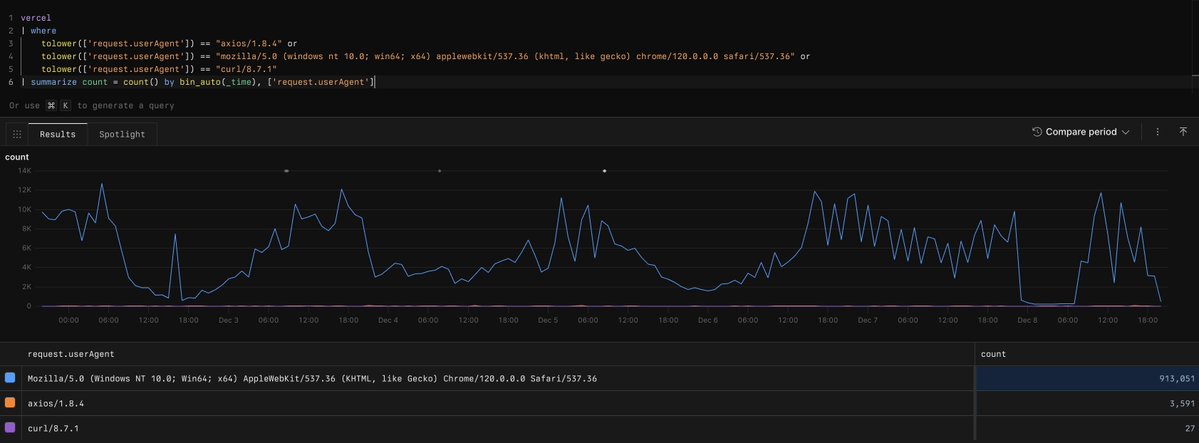This screenshot has height=443, width=1199.
Task: Collapse panel with the arrow-to-top icon
Action: pyautogui.click(x=1183, y=132)
